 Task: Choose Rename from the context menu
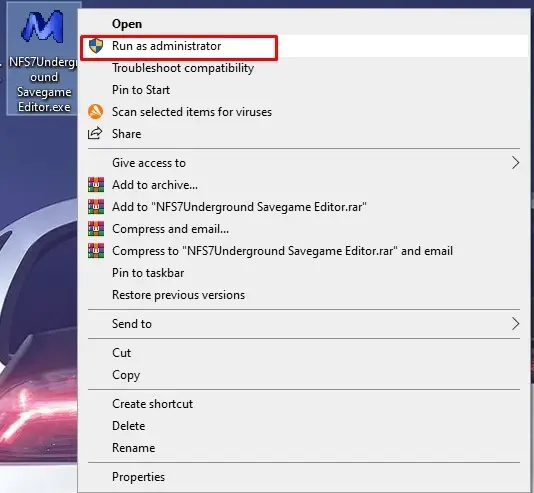(x=303, y=448)
